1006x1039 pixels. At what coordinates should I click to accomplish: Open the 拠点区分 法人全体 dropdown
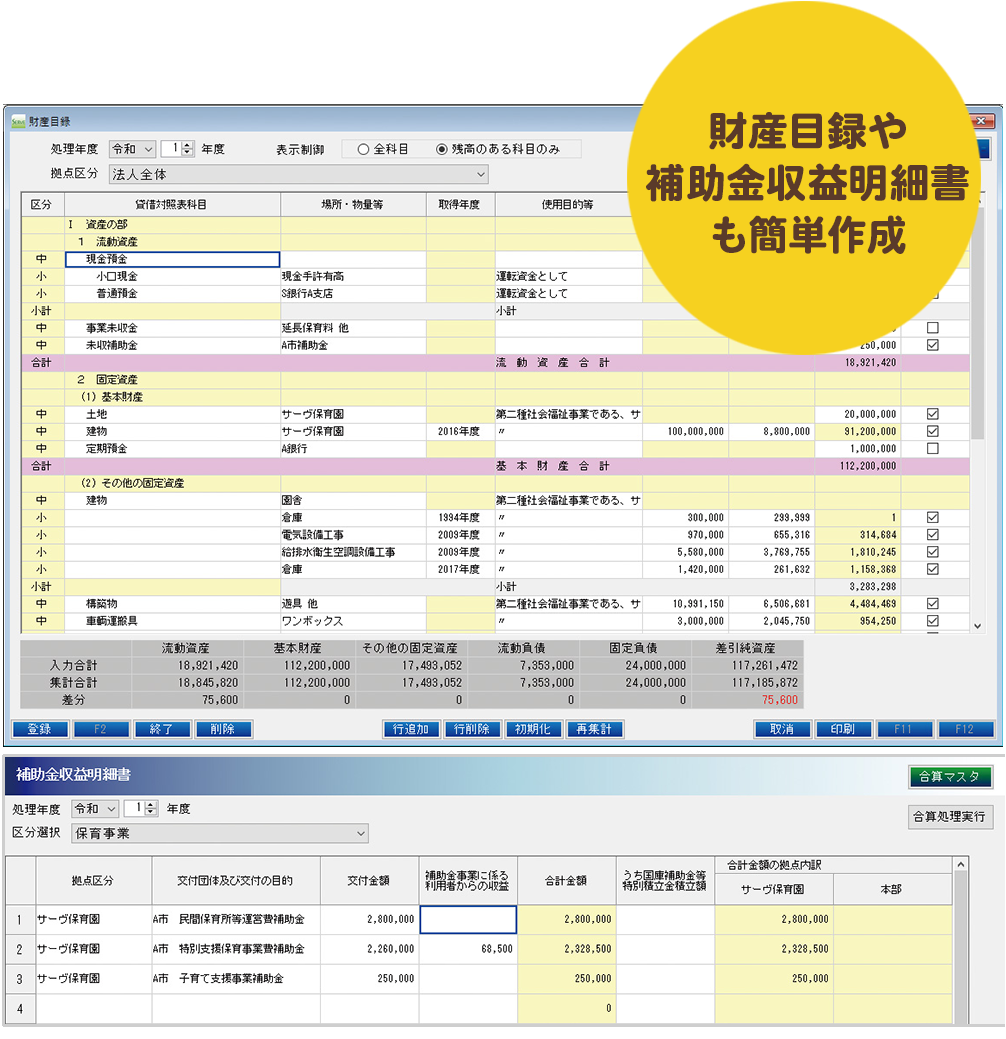click(298, 175)
